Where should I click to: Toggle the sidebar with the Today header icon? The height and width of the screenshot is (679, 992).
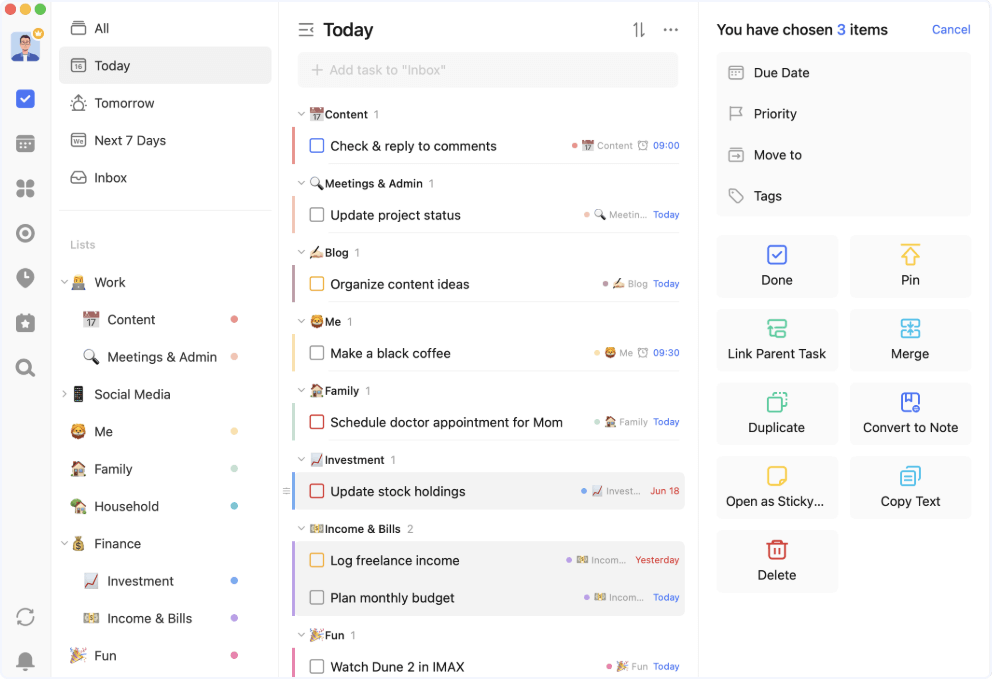pyautogui.click(x=306, y=30)
